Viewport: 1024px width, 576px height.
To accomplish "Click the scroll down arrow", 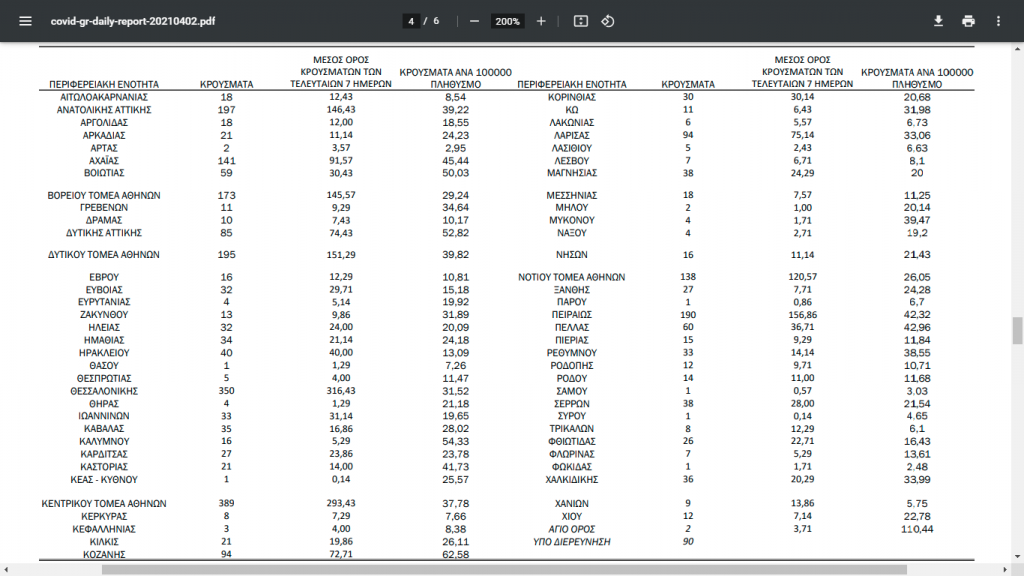I will coord(1017,557).
